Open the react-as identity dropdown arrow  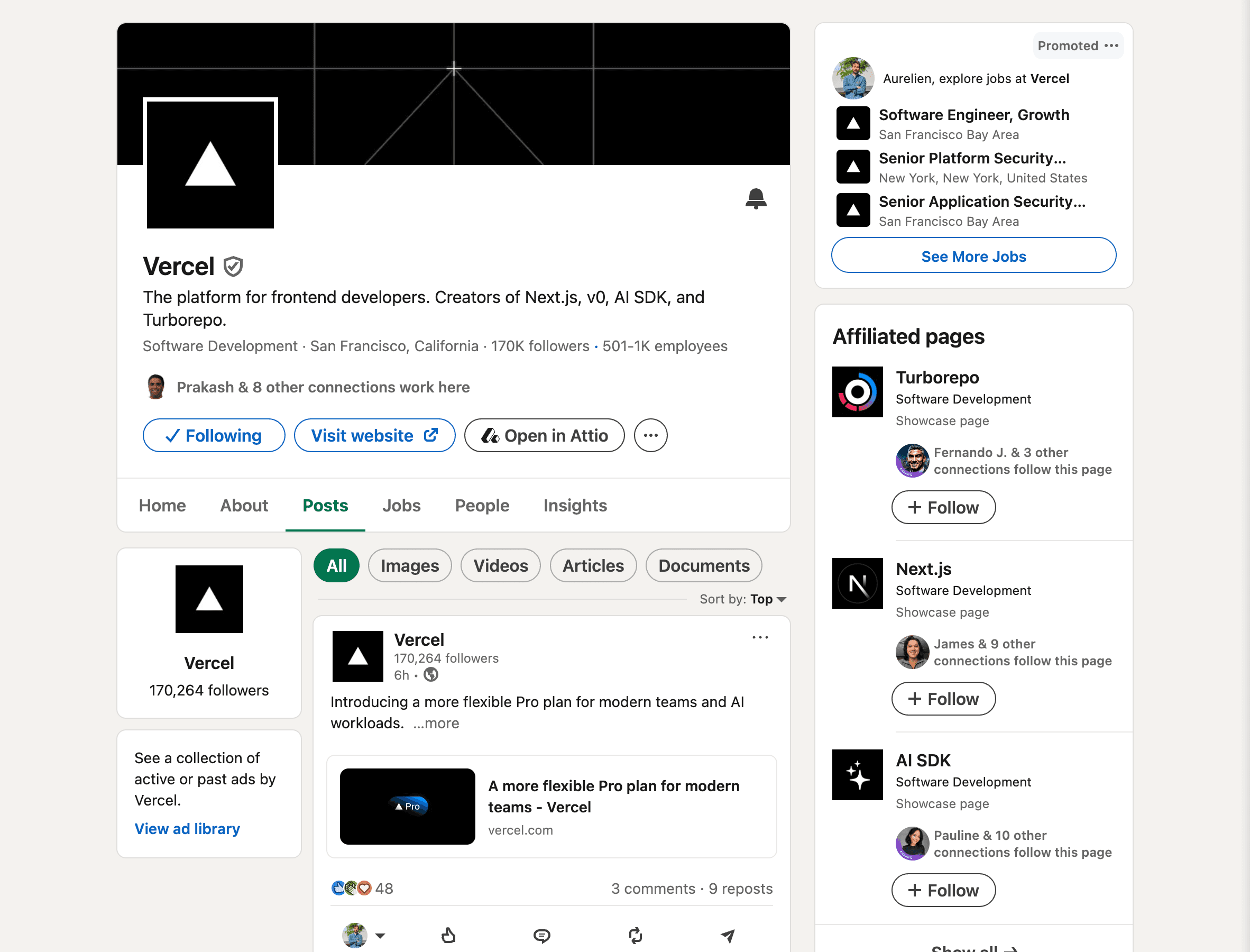click(x=380, y=936)
